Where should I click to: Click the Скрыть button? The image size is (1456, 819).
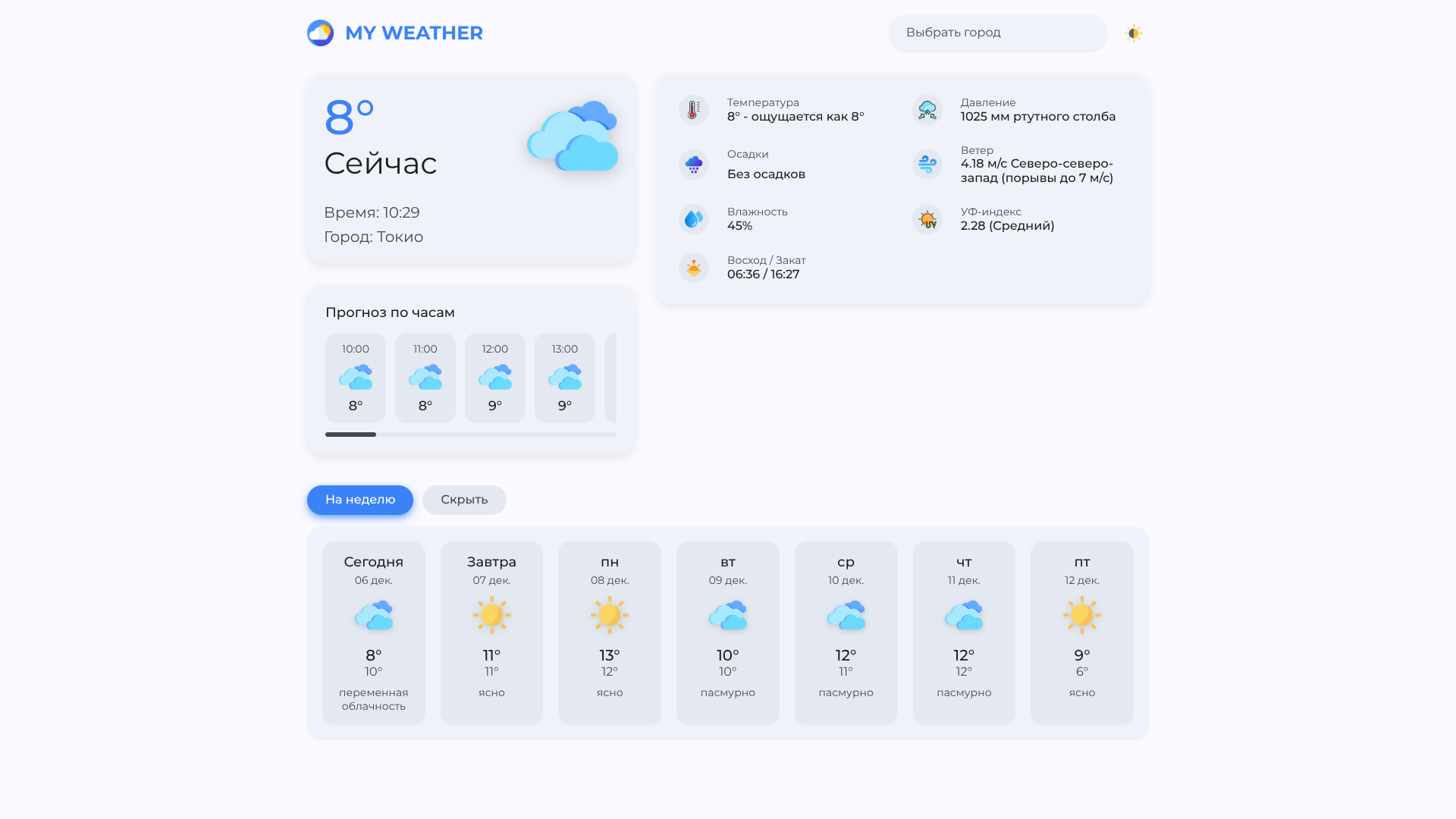464,500
